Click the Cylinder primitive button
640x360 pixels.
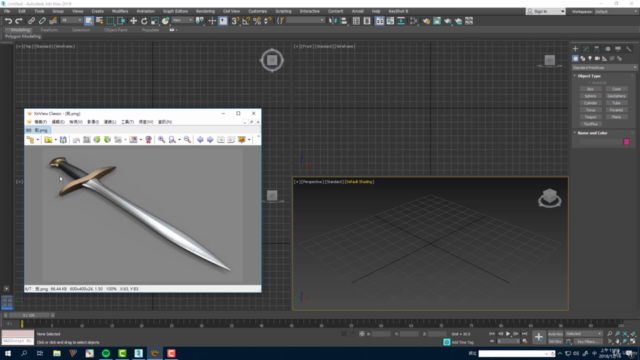[590, 103]
